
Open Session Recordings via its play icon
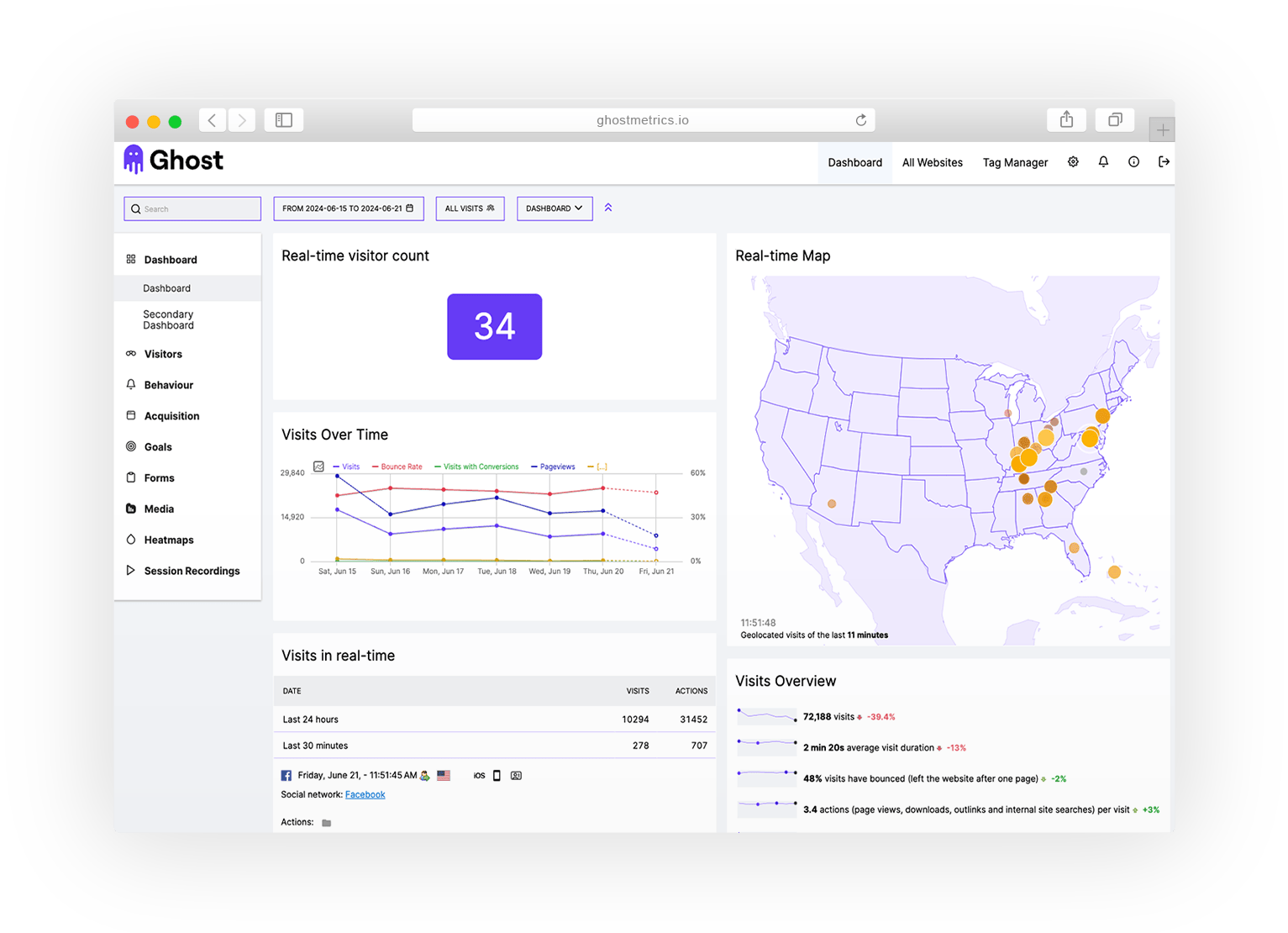tap(131, 570)
